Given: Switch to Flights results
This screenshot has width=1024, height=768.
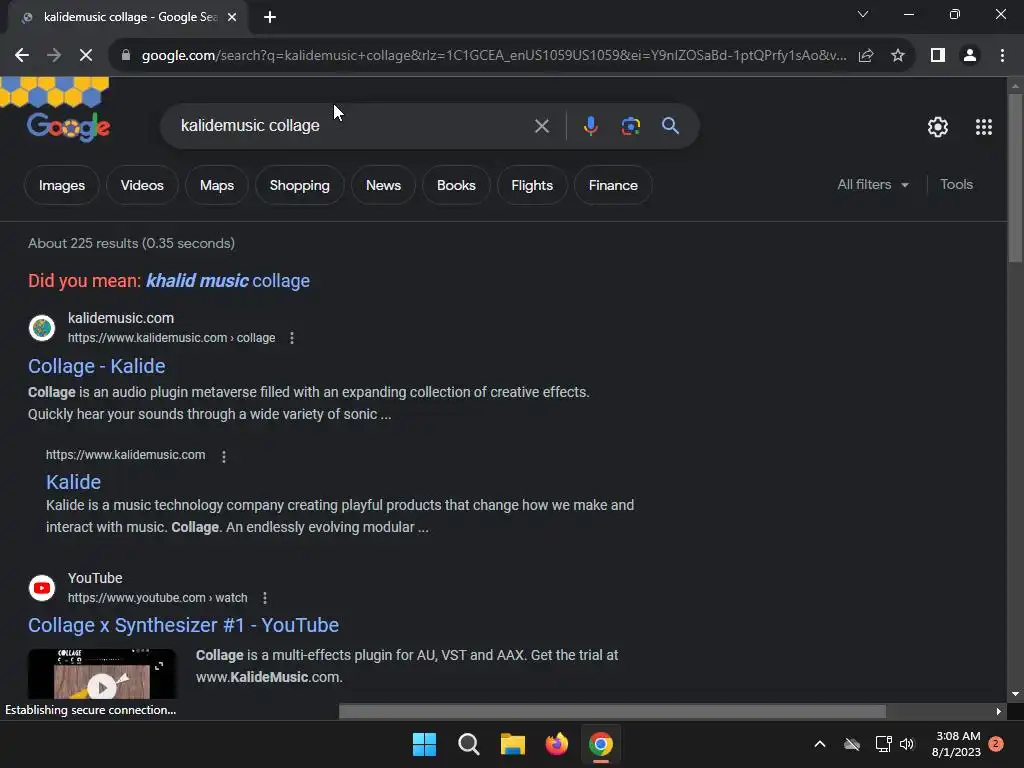Looking at the screenshot, I should coord(532,185).
